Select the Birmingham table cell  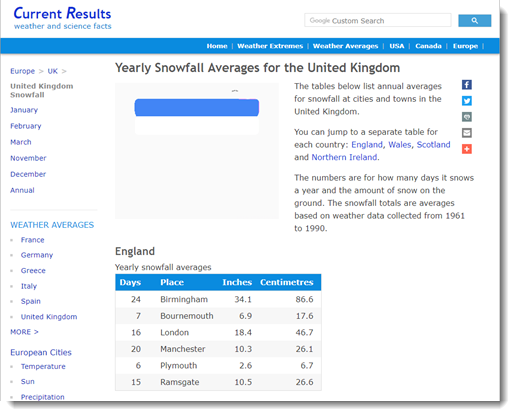click(184, 299)
